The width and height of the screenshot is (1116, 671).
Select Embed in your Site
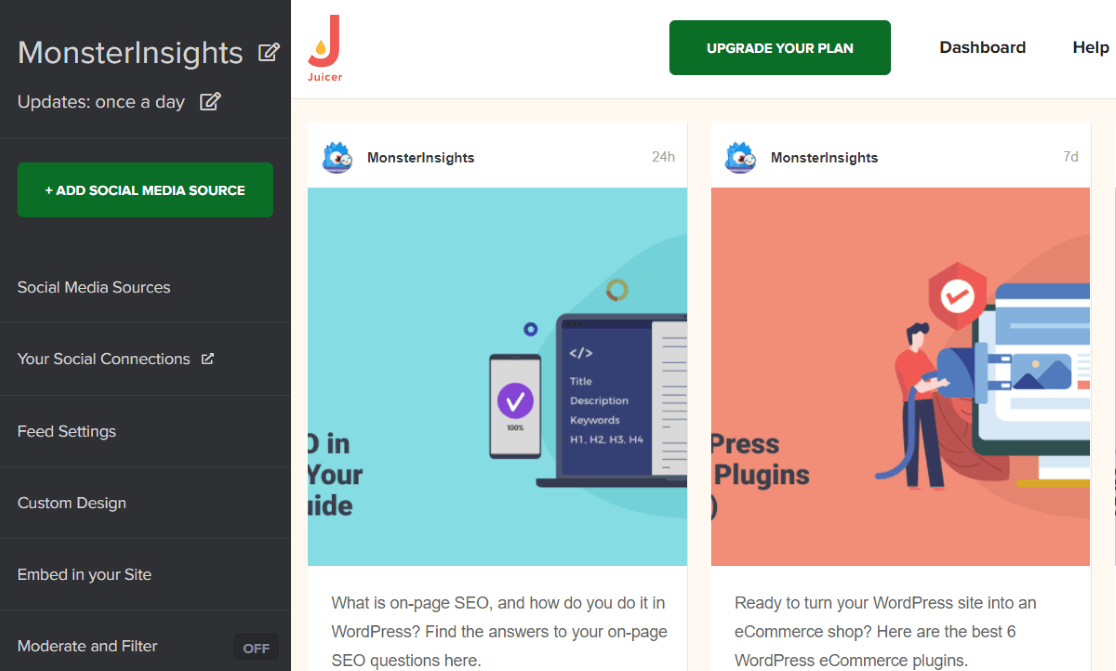pos(84,574)
